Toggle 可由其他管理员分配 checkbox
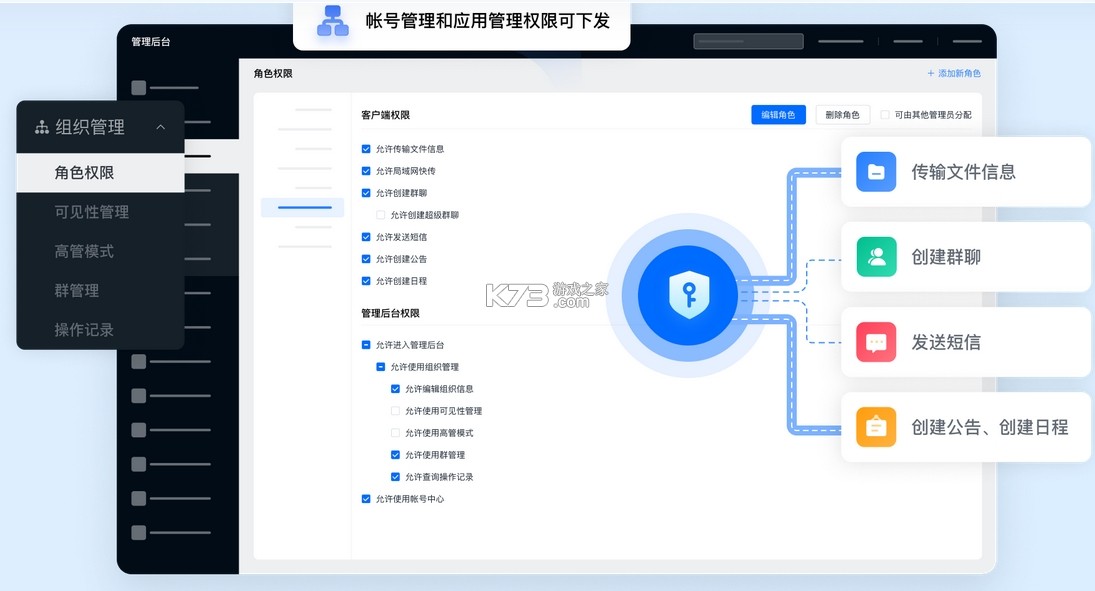The width and height of the screenshot is (1095, 591). 885,115
